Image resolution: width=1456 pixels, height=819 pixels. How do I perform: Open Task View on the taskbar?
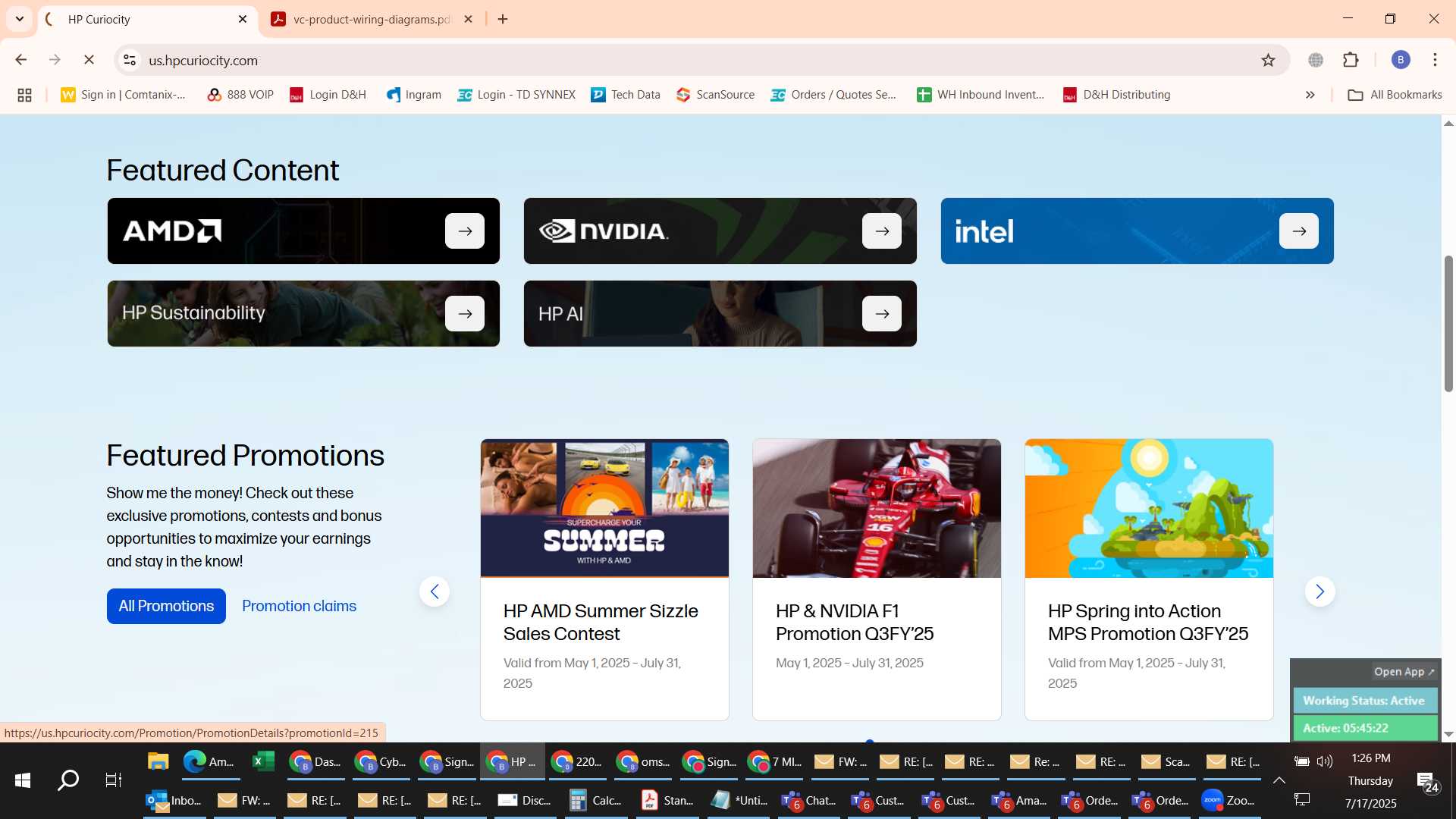pyautogui.click(x=113, y=780)
